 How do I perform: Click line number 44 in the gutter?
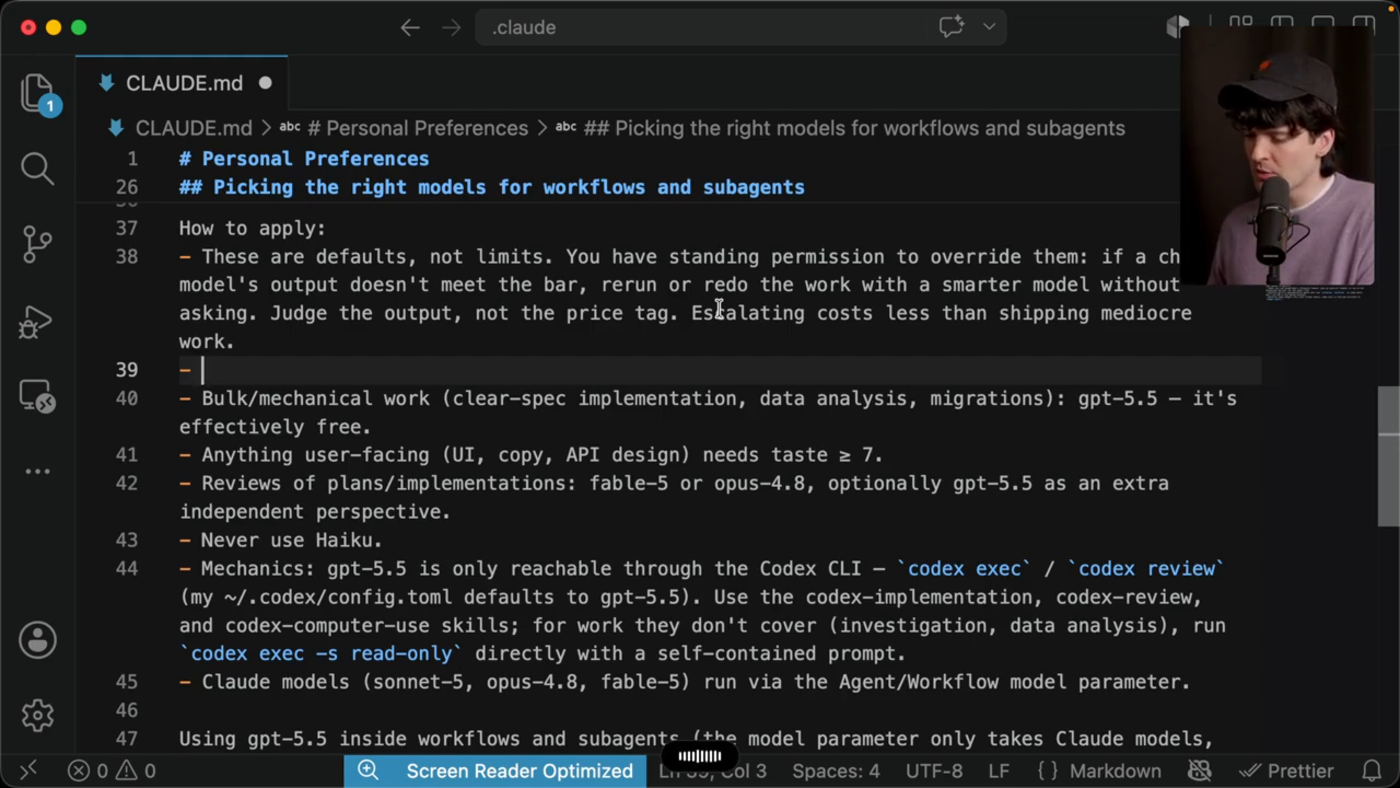(x=126, y=569)
